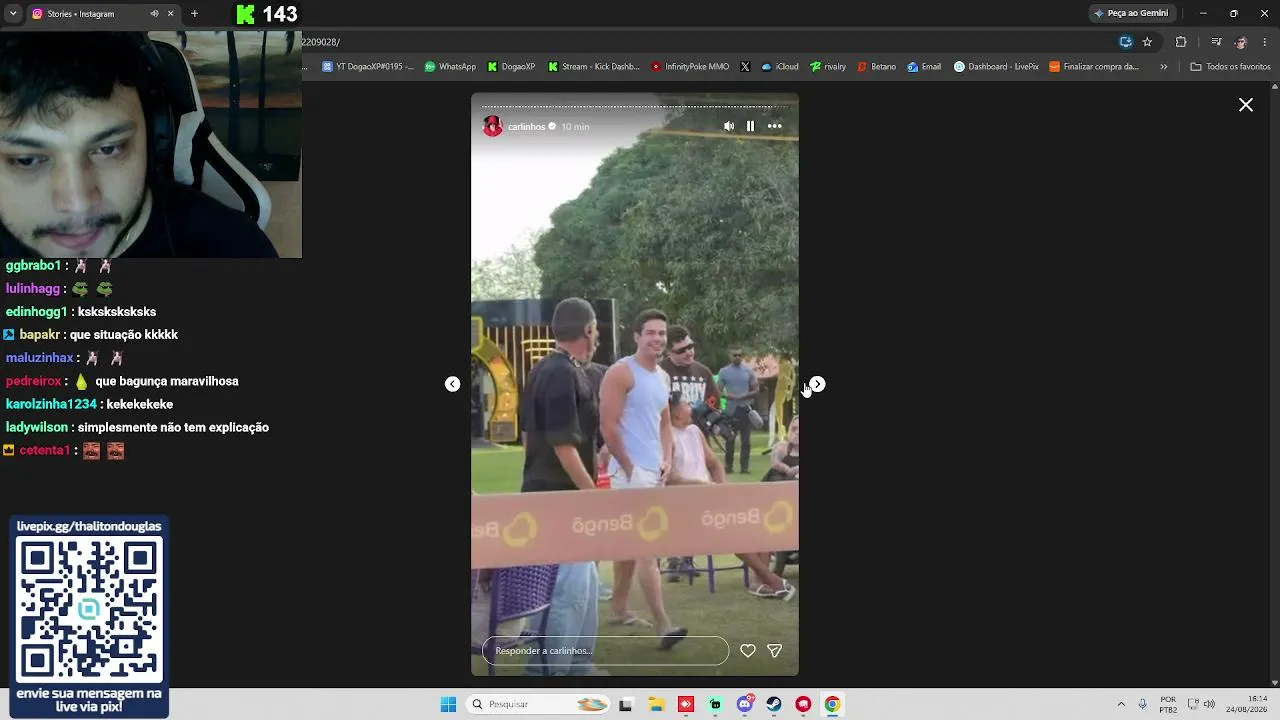Click the 'Responder a carlinhos...' reply field
The height and width of the screenshot is (720, 1280).
605,651
